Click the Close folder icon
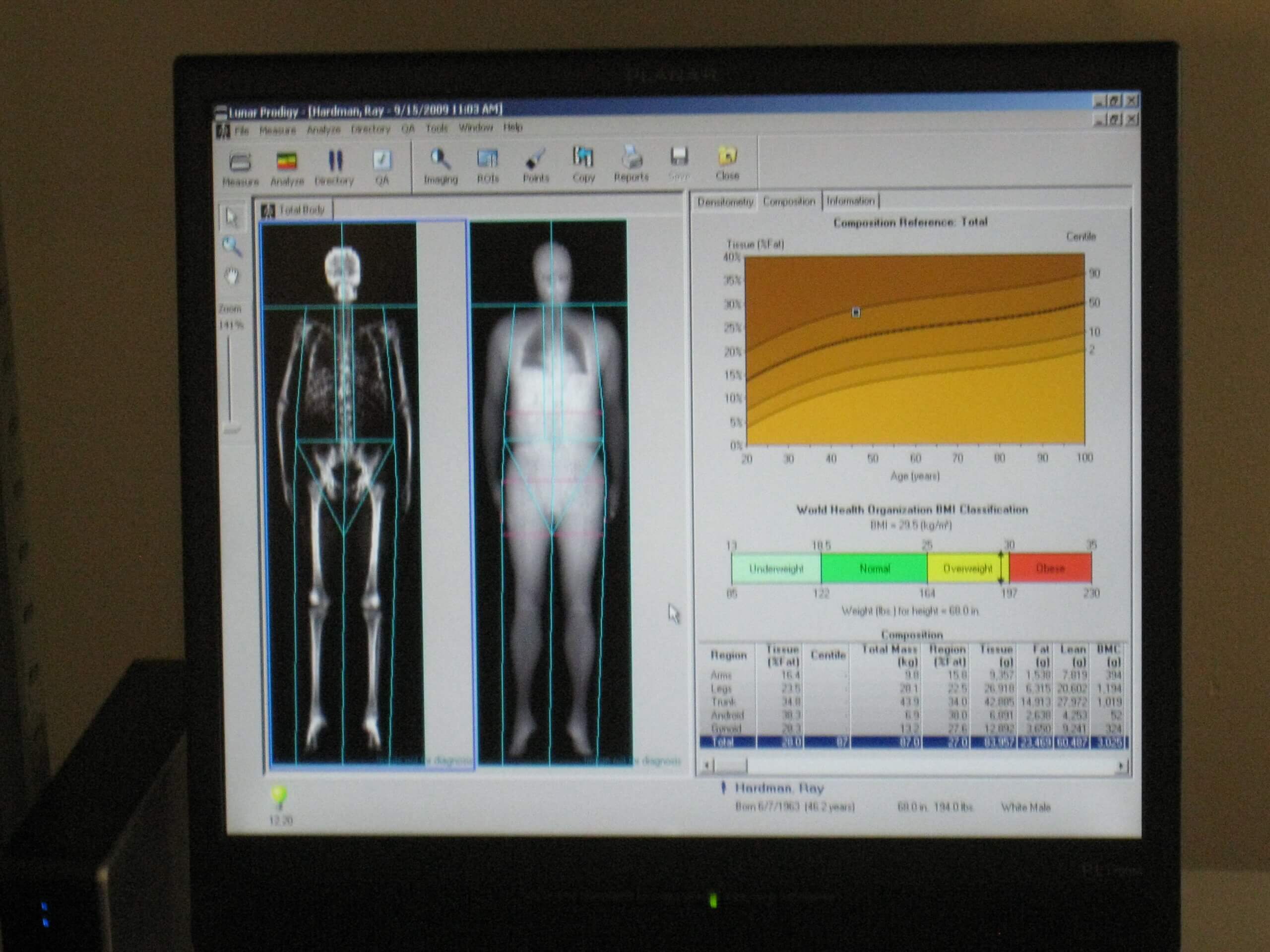Viewport: 1270px width, 952px height. 727,157
